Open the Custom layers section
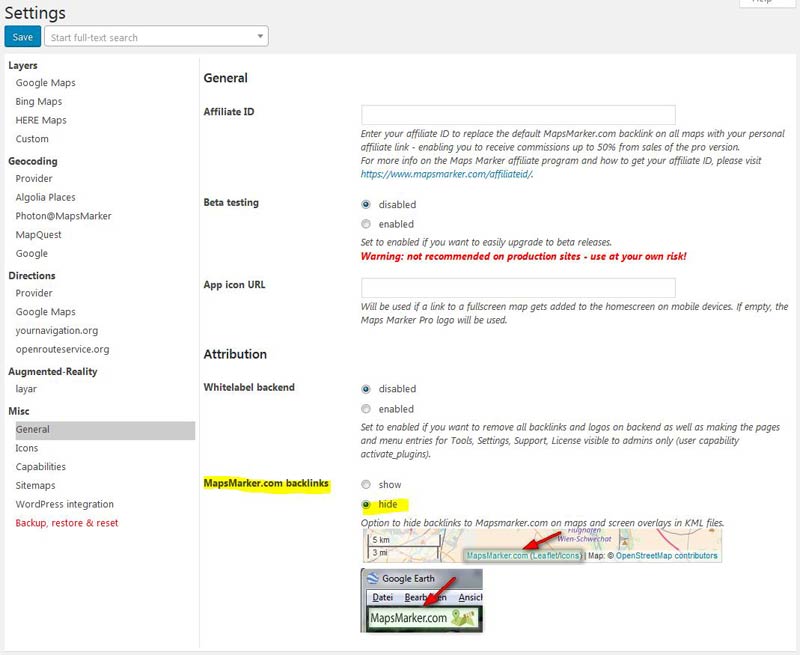 (x=32, y=139)
